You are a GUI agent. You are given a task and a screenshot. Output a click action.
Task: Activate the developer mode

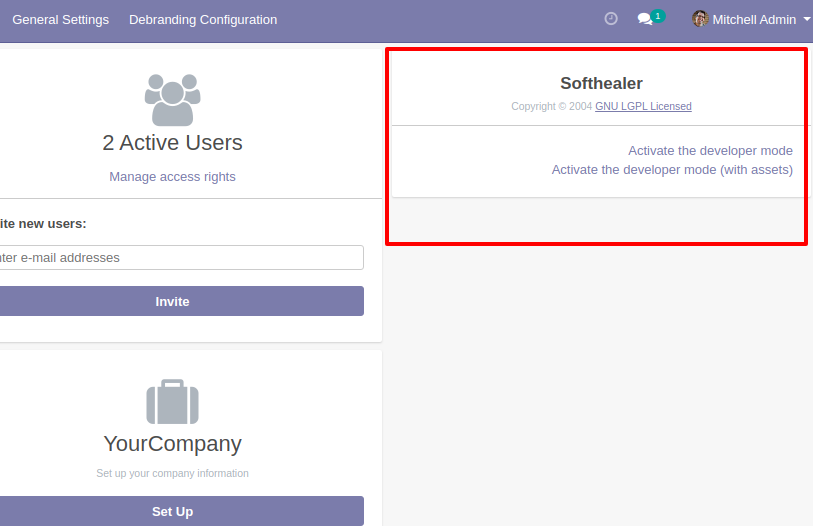click(710, 151)
